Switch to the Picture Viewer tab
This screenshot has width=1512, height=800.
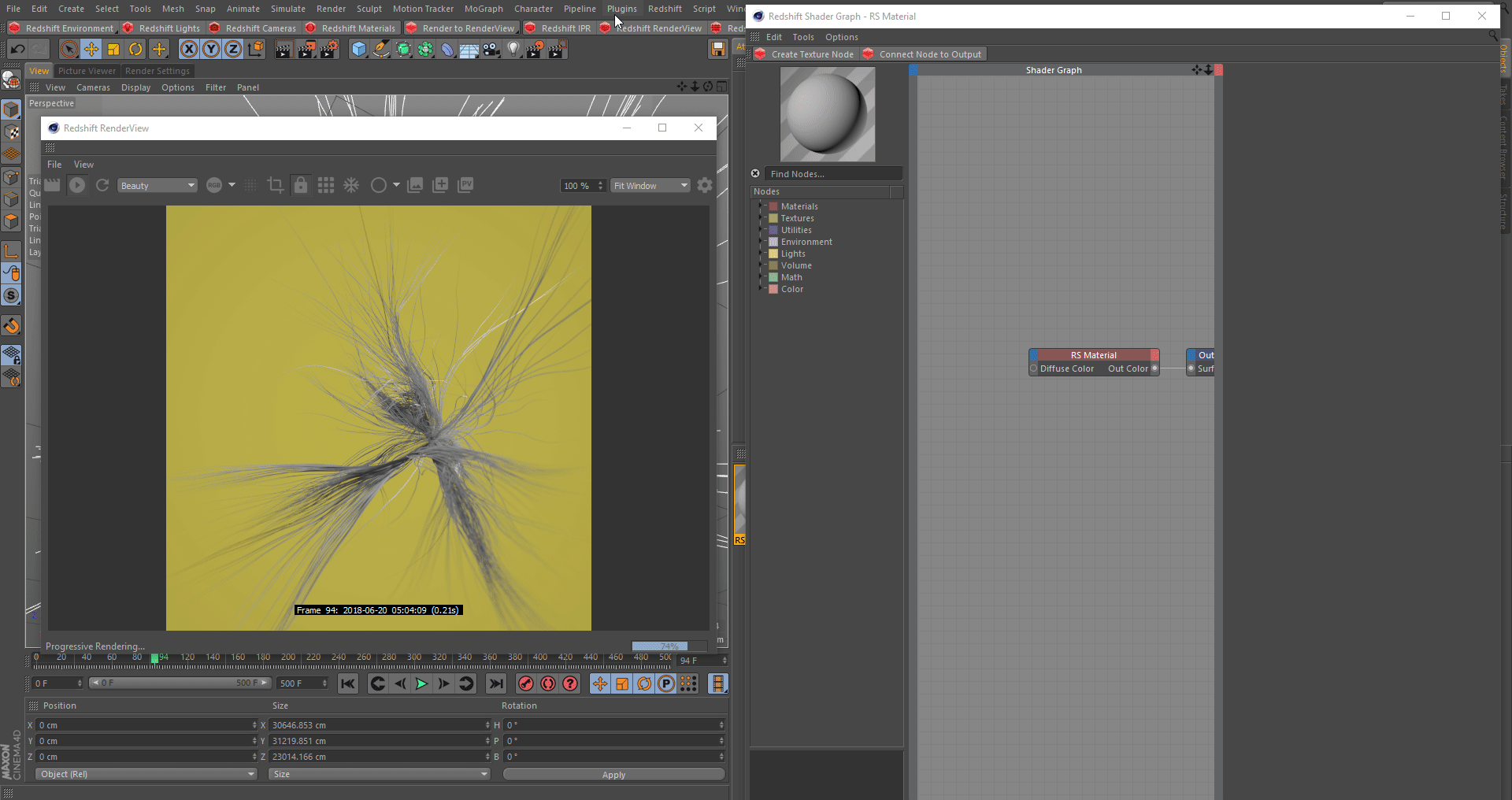87,71
